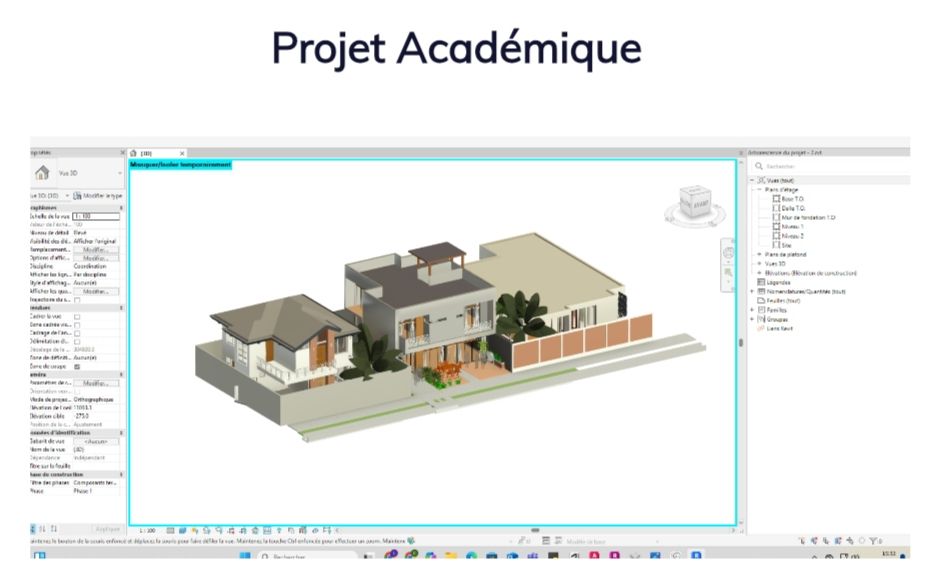944x567 pixels.
Task: Toggle Crop View on the view control bar
Action: pyautogui.click(x=231, y=531)
